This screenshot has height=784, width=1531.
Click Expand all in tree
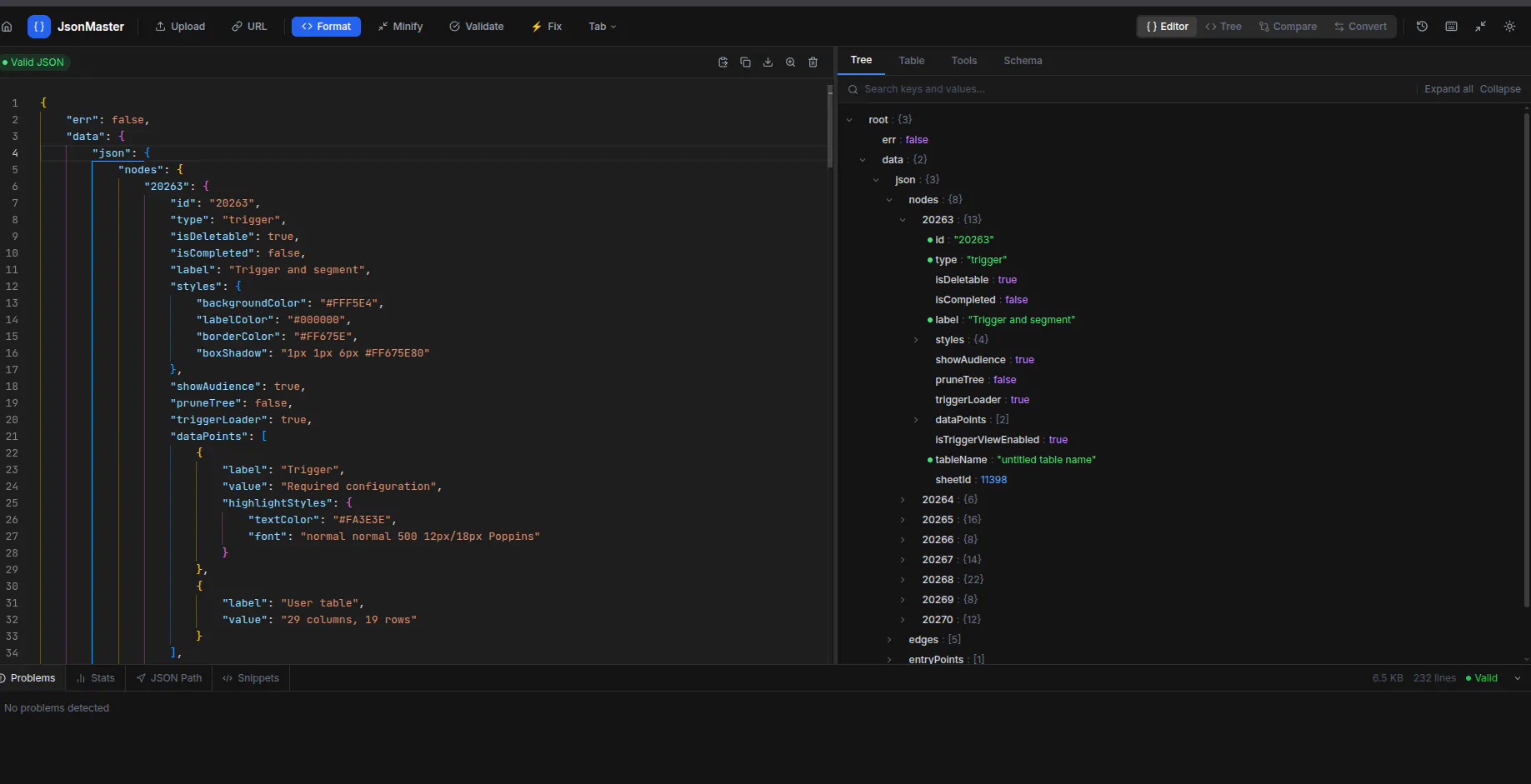tap(1448, 89)
